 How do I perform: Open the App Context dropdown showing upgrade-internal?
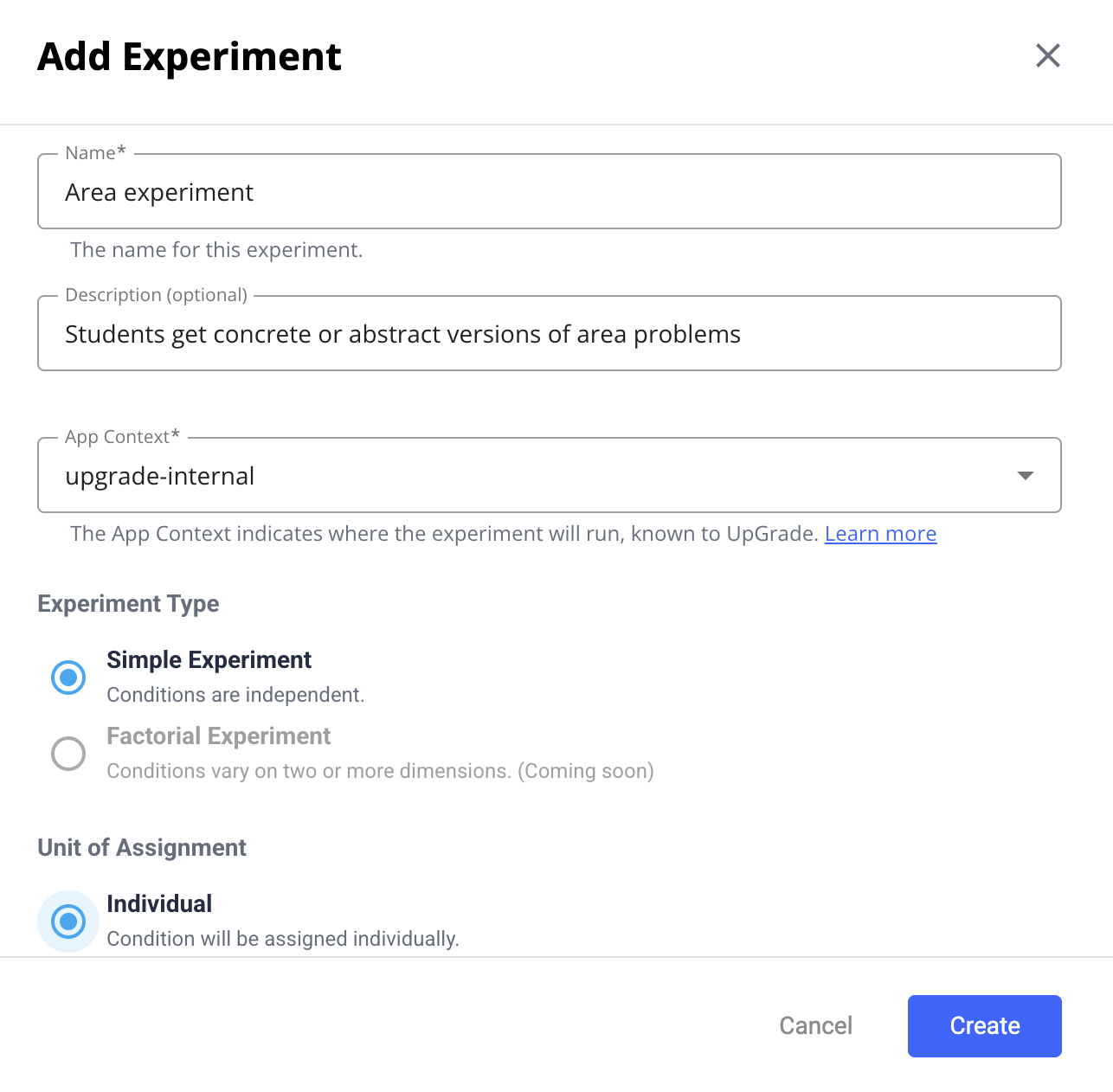[519, 476]
